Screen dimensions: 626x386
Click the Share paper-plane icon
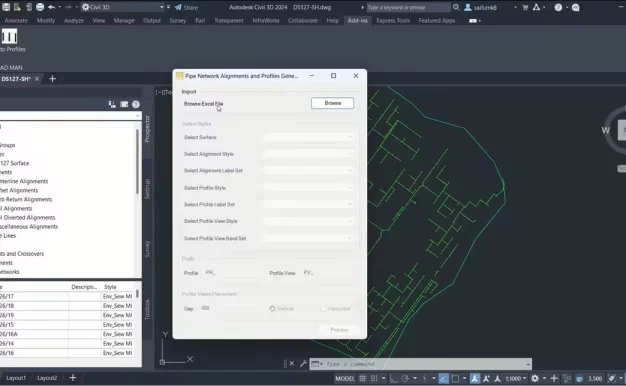click(178, 7)
